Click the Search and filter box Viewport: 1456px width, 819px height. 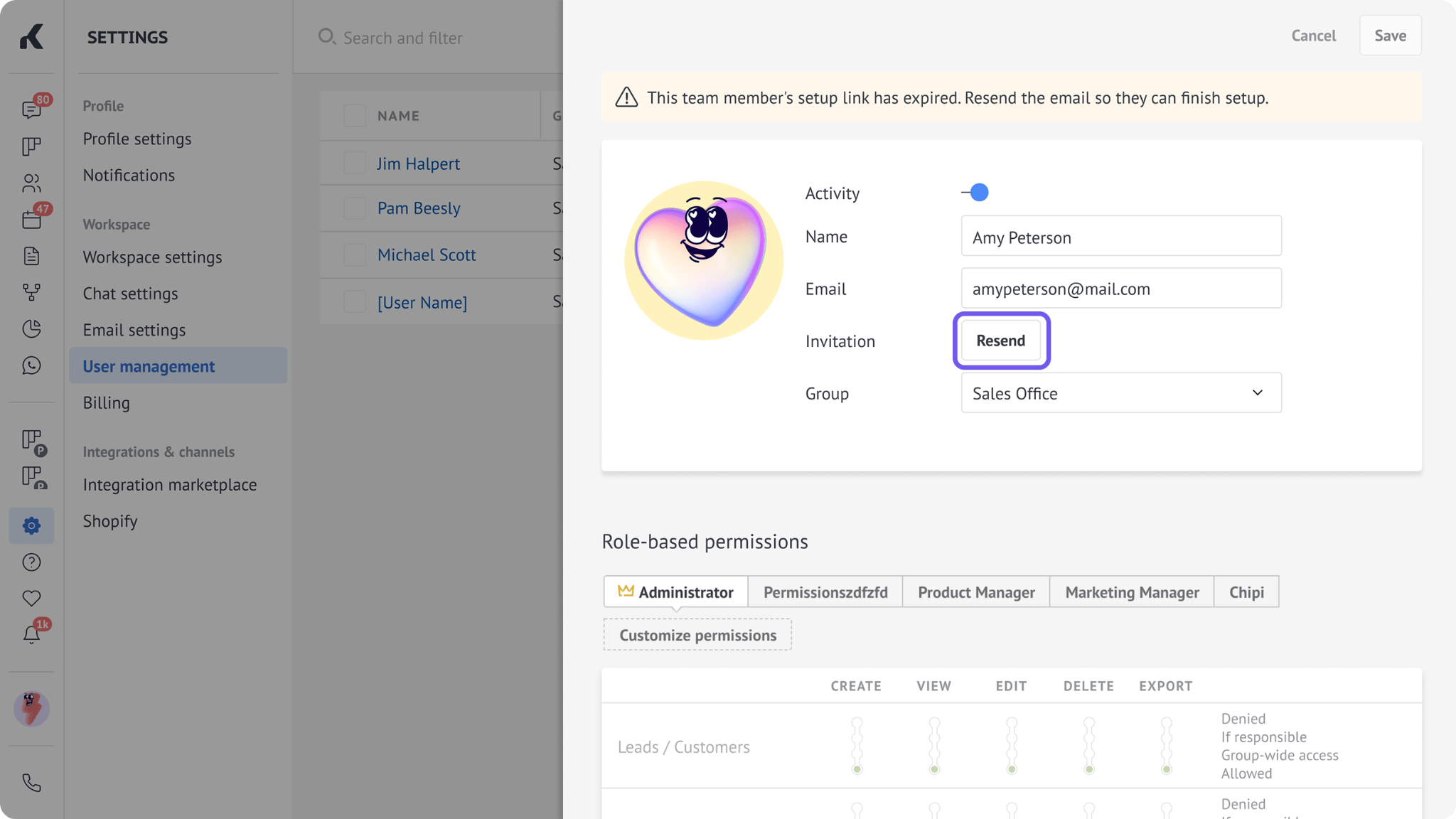tap(402, 38)
